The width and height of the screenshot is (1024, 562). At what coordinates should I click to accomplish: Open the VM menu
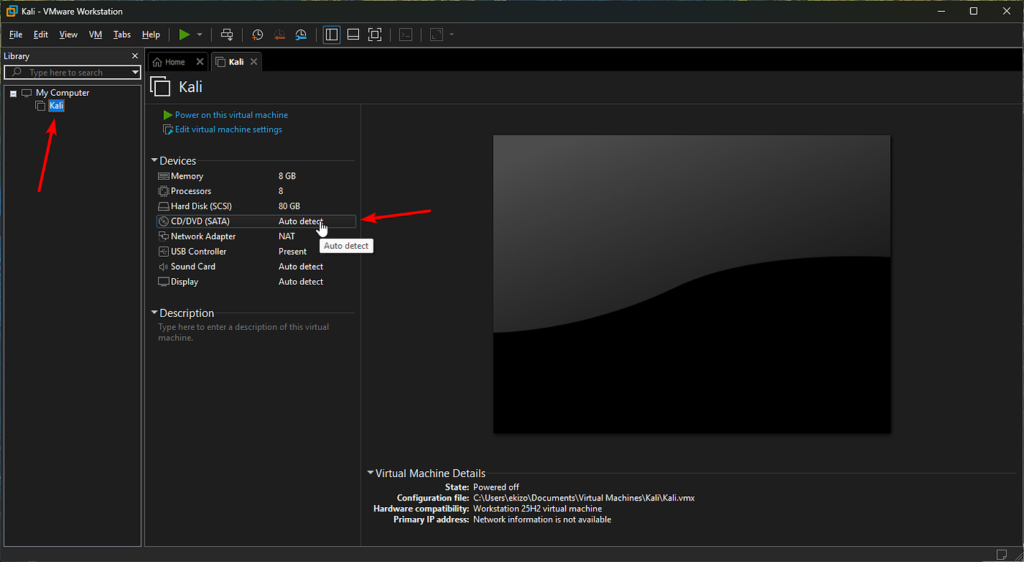coord(95,35)
